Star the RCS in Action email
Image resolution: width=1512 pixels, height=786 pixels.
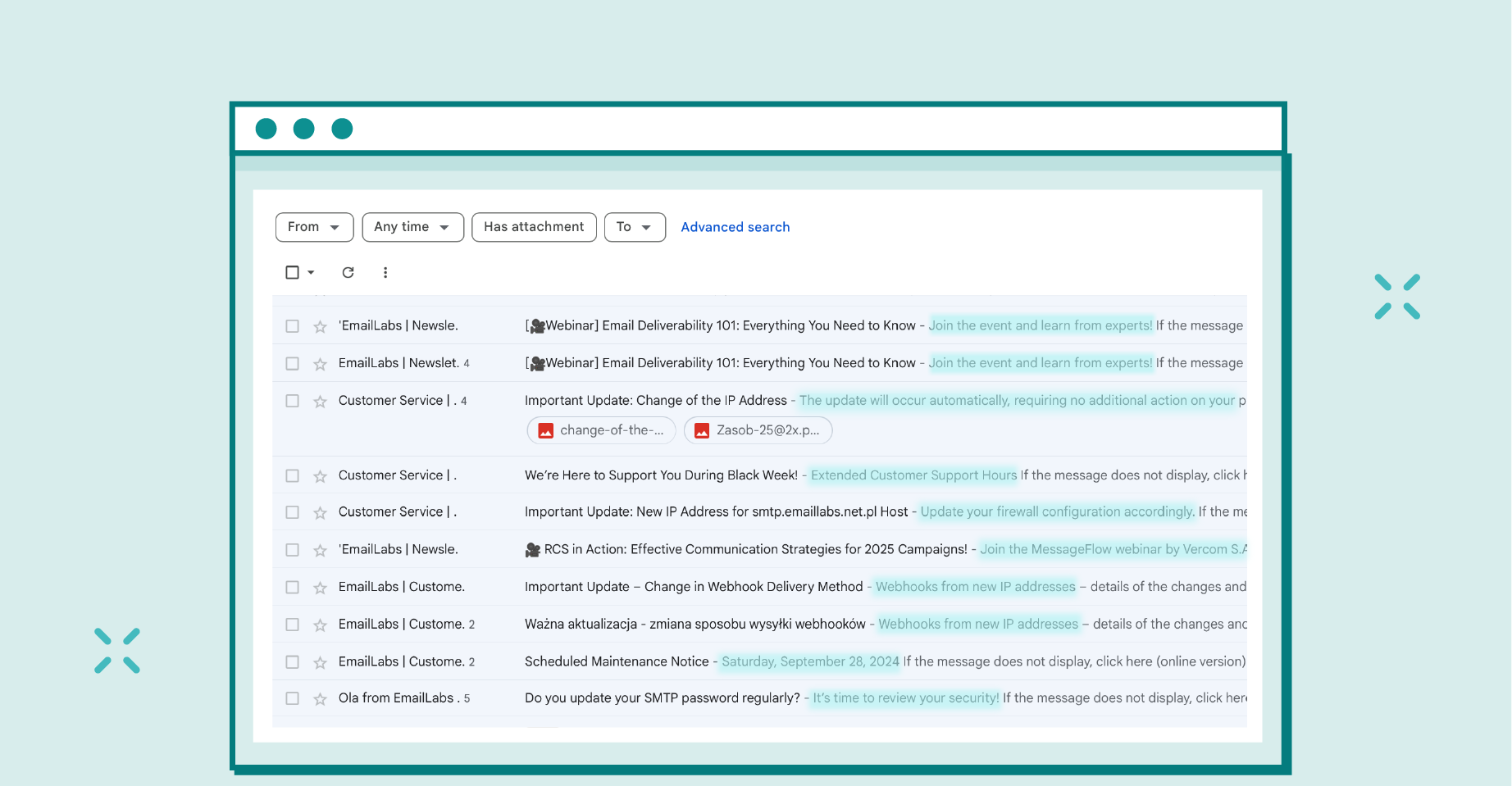click(319, 549)
